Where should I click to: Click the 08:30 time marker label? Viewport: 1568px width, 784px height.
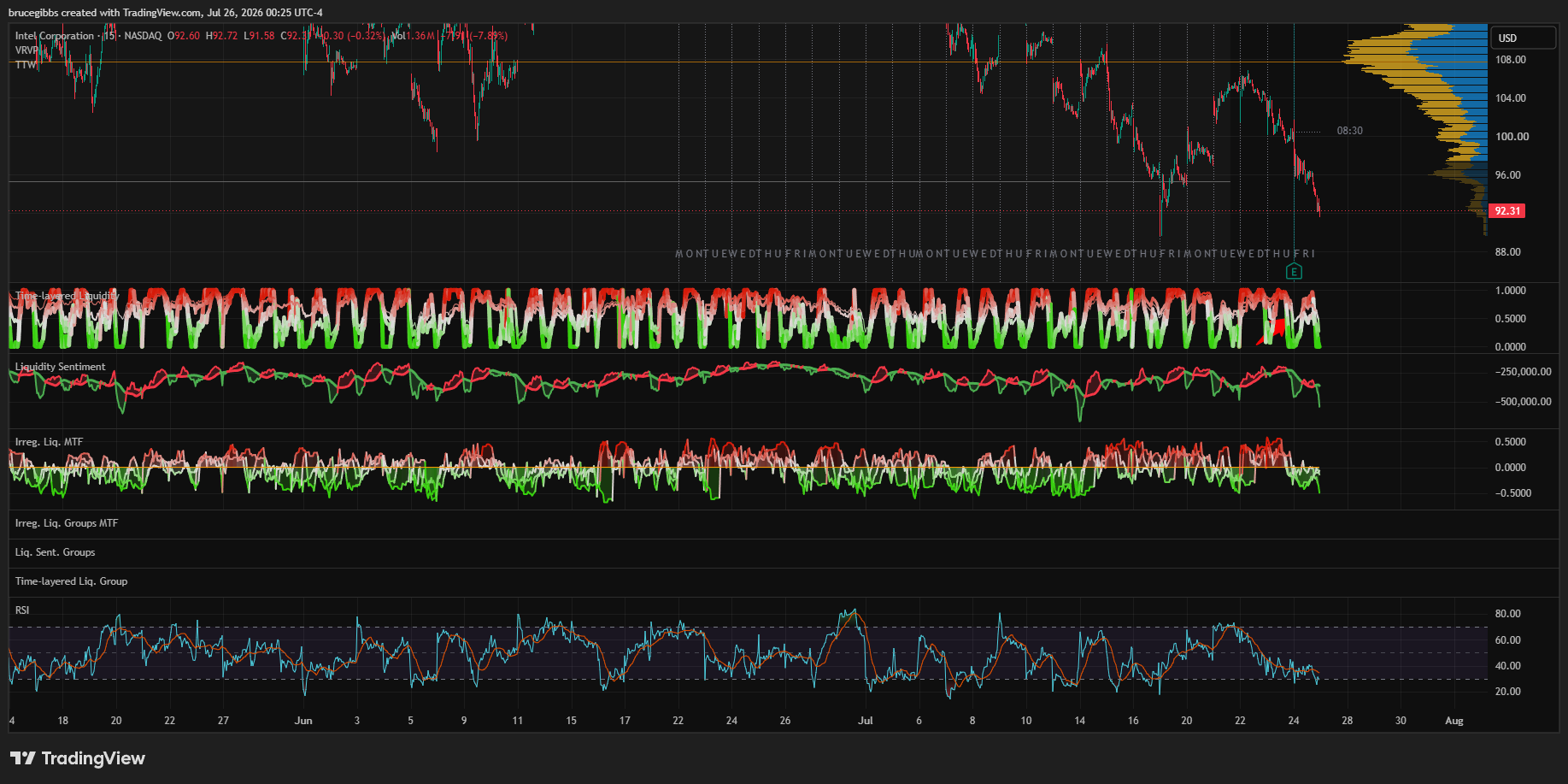tap(1350, 131)
